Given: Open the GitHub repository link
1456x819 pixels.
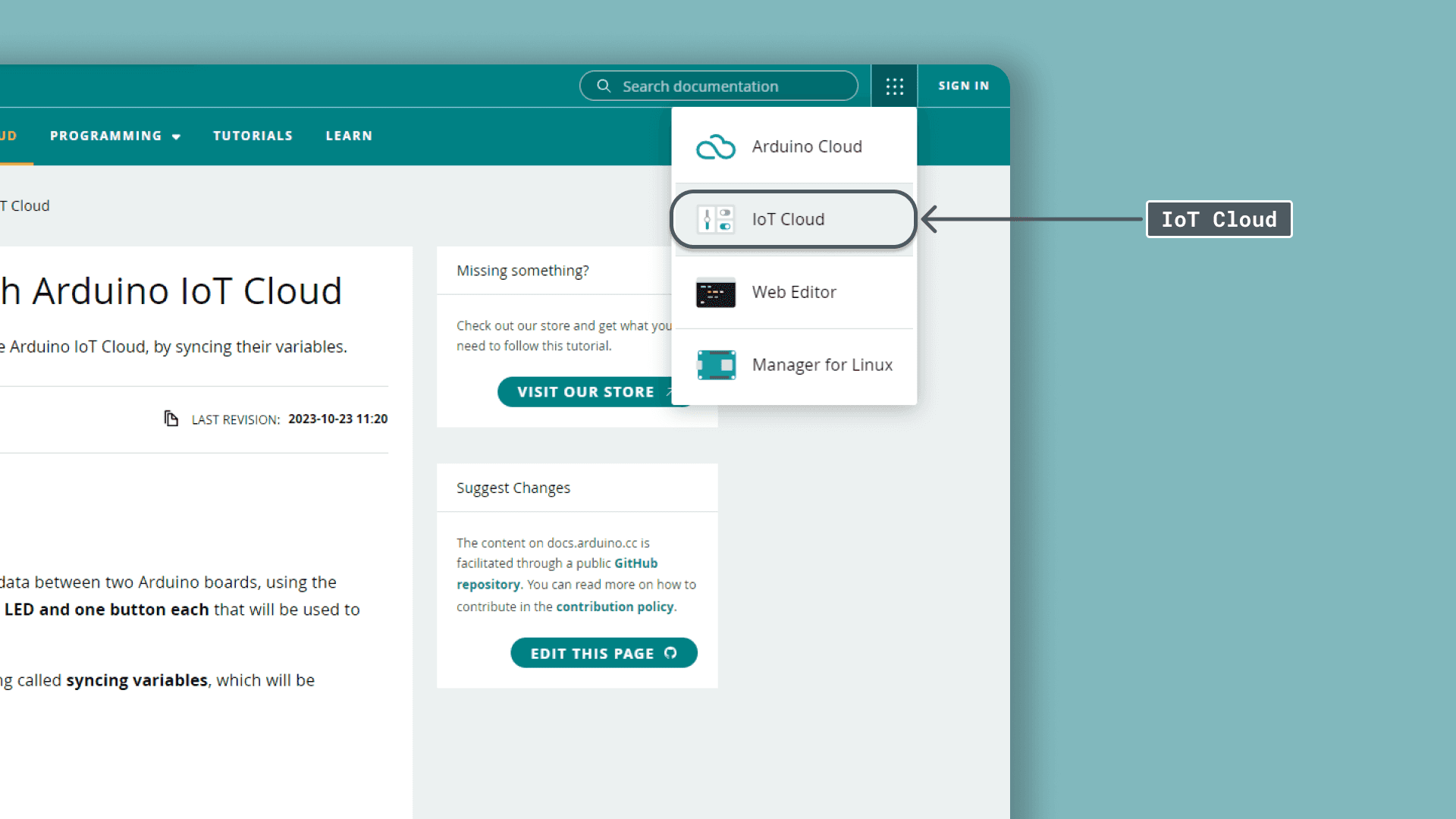Looking at the screenshot, I should [635, 563].
